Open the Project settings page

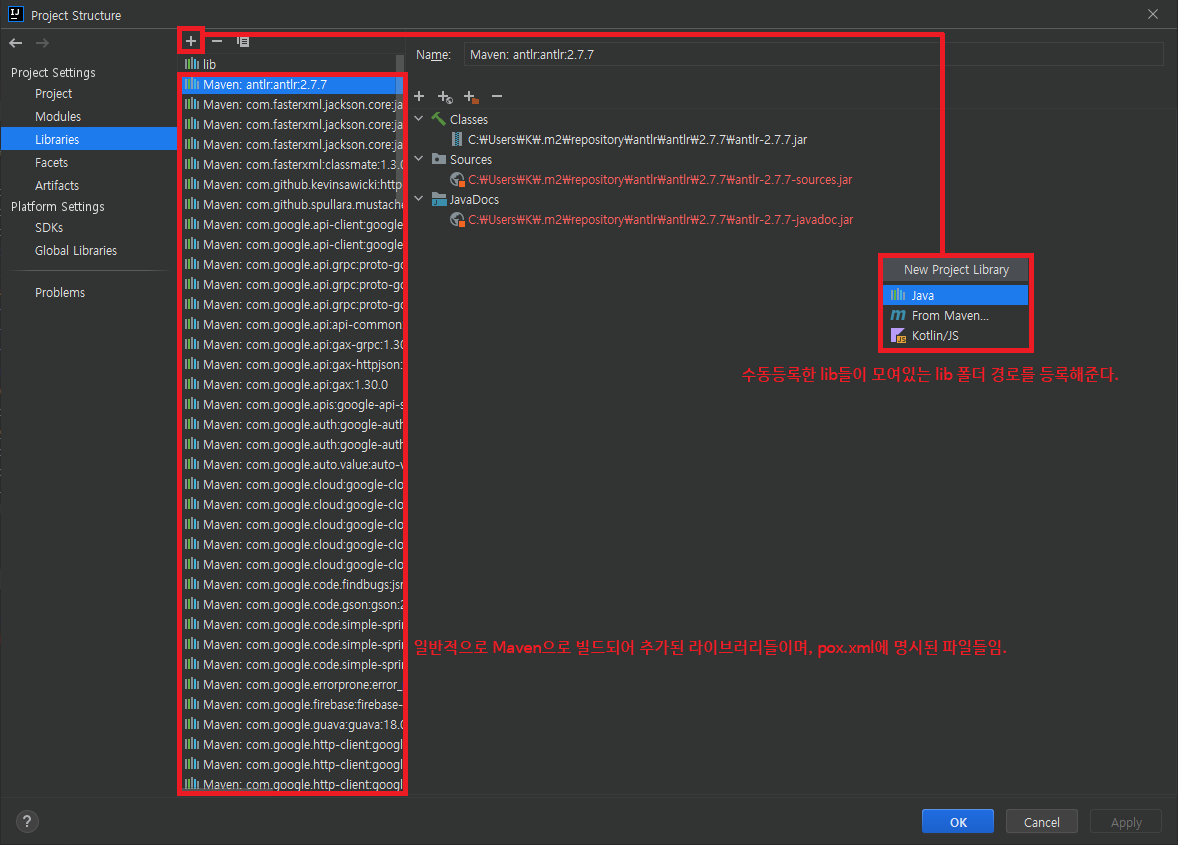tap(53, 94)
